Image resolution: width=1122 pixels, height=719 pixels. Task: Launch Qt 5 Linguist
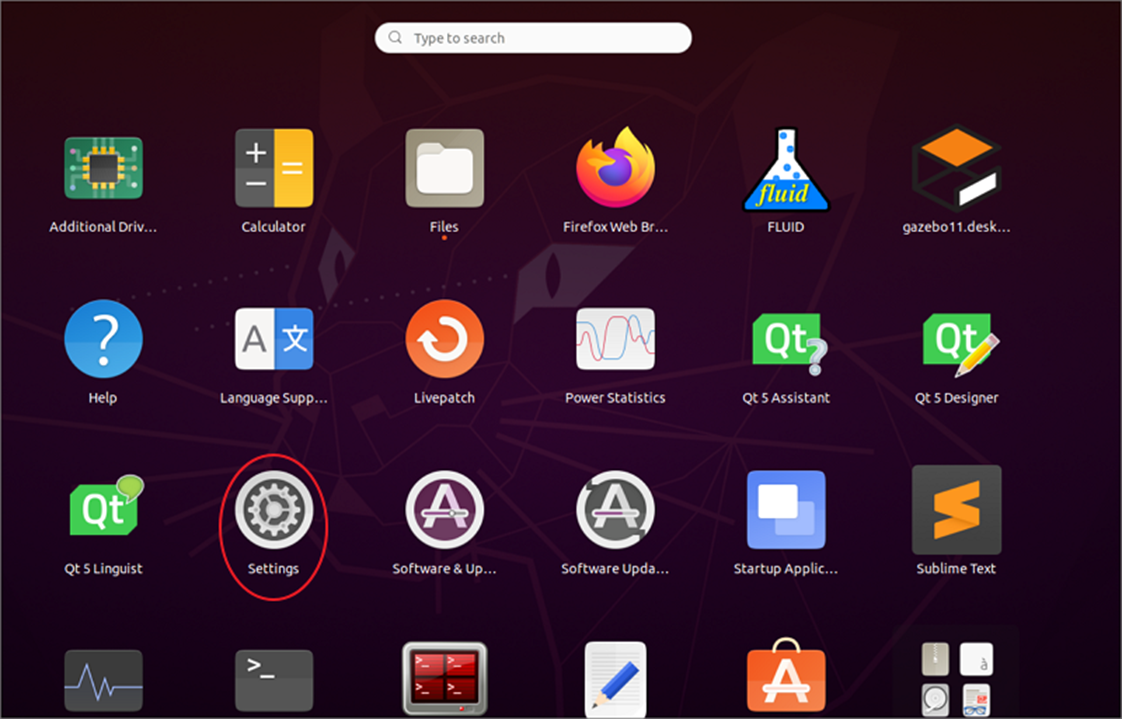tap(106, 506)
